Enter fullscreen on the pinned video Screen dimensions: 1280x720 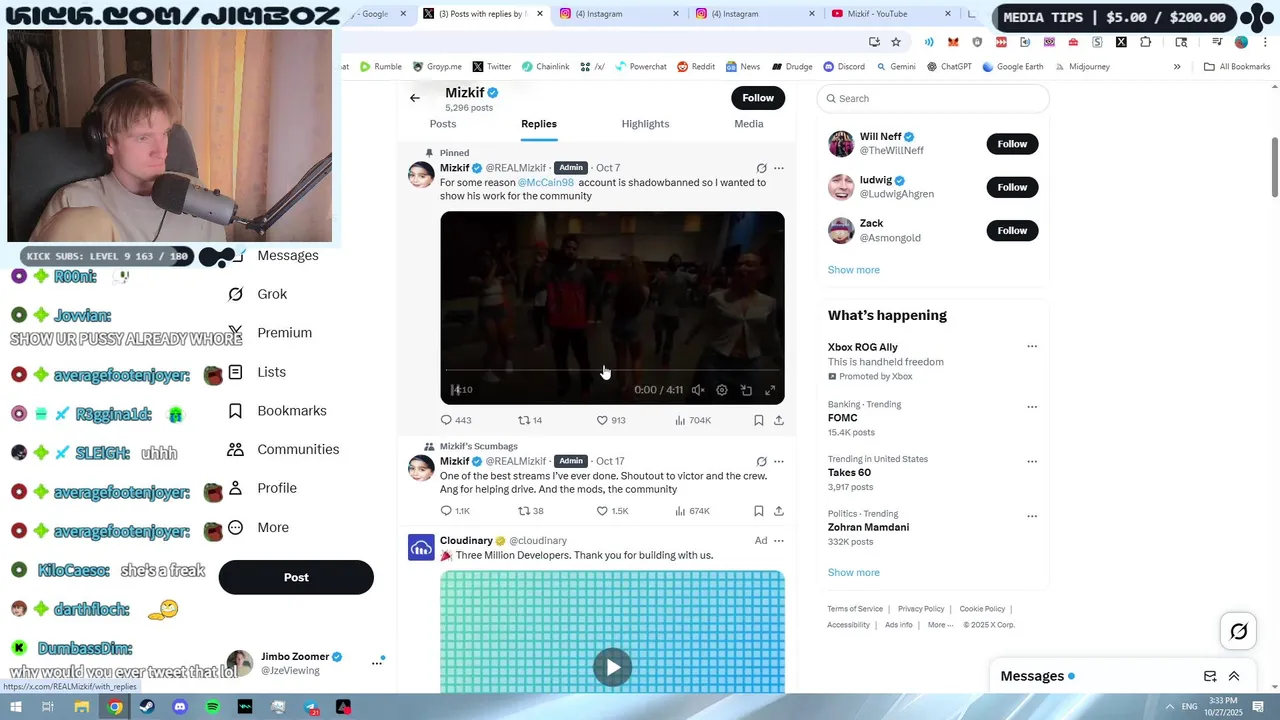[770, 390]
